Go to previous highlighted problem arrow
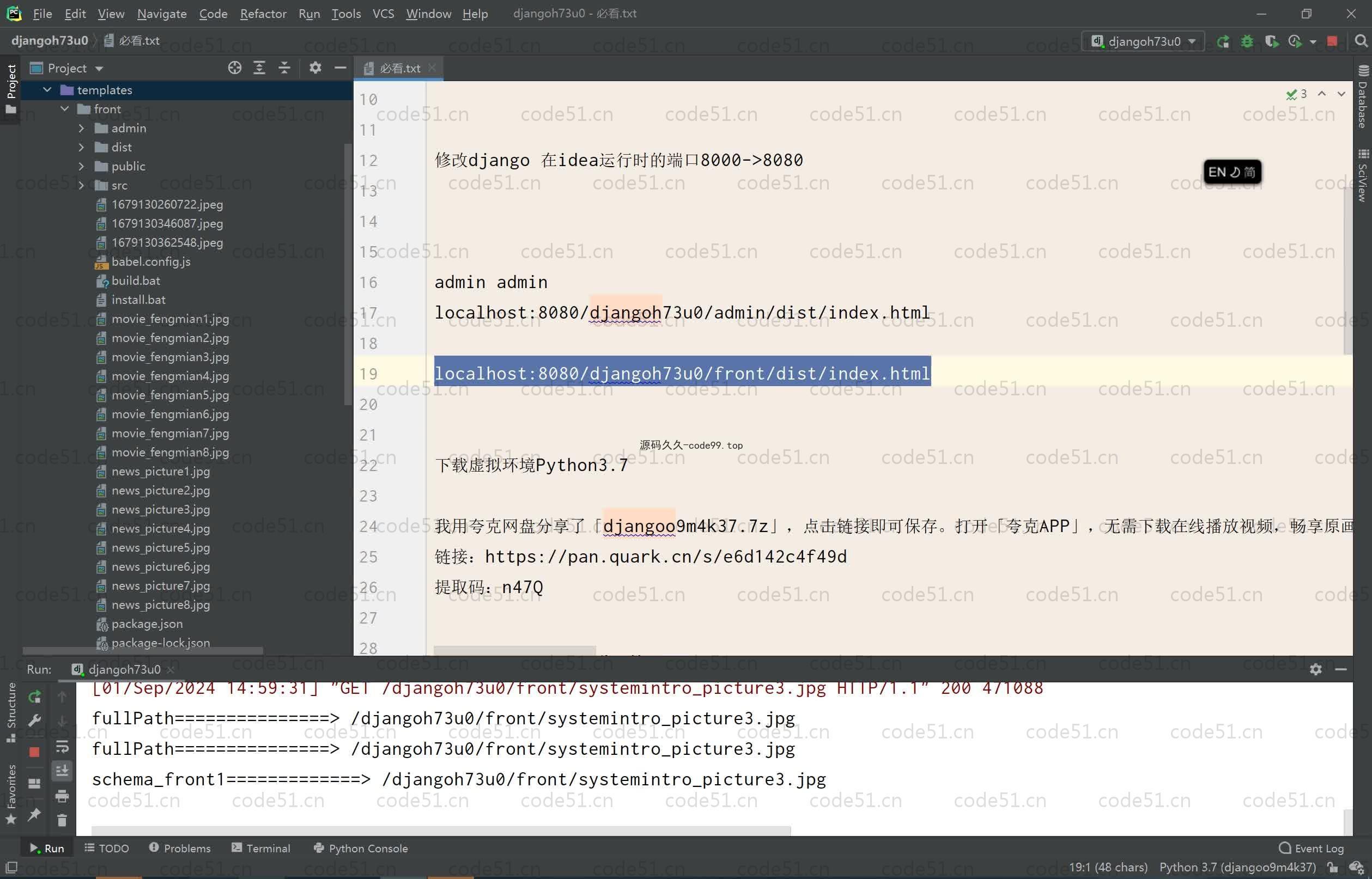Image resolution: width=1372 pixels, height=879 pixels. 1322,94
